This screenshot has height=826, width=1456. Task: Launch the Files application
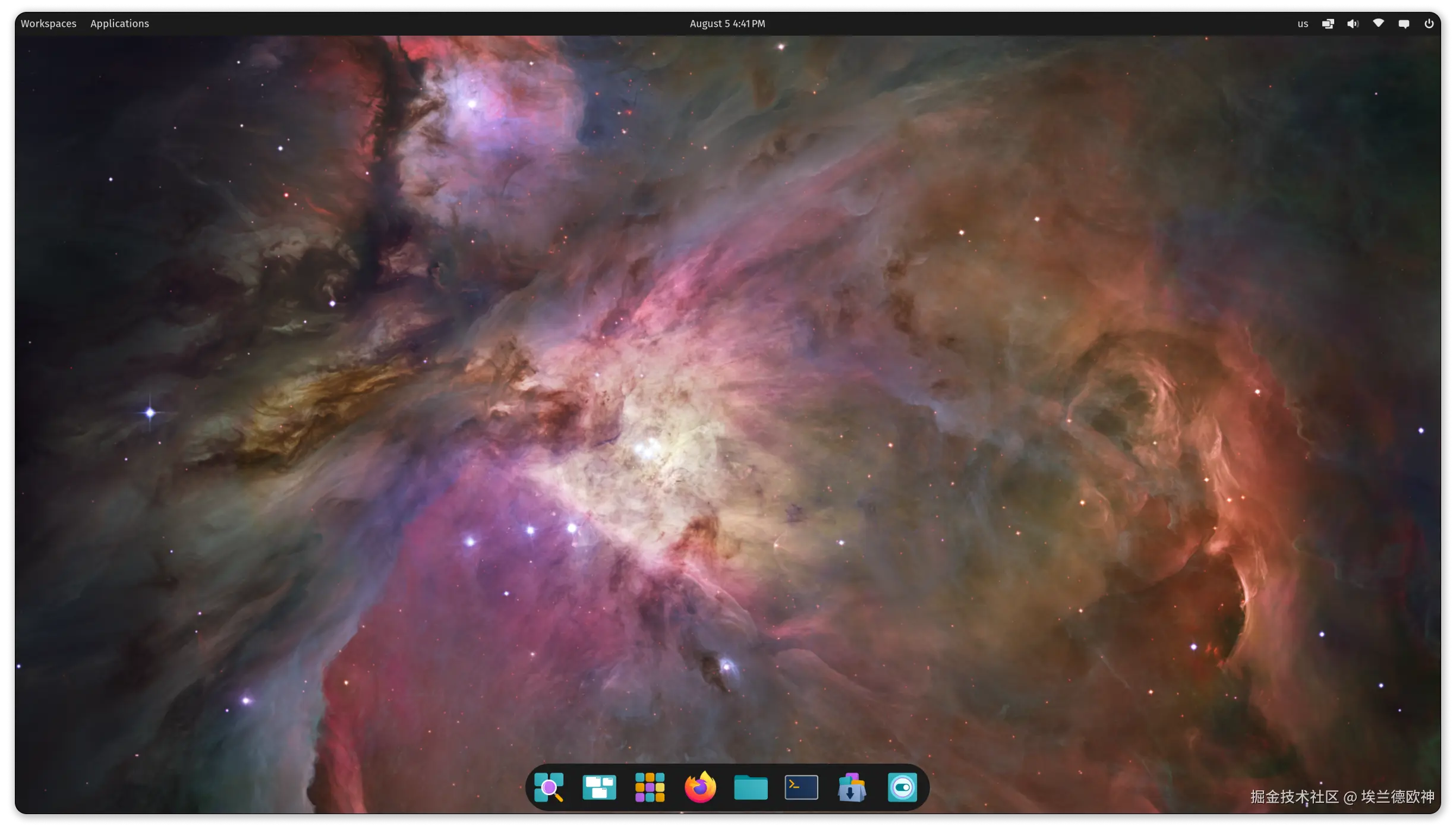(751, 787)
